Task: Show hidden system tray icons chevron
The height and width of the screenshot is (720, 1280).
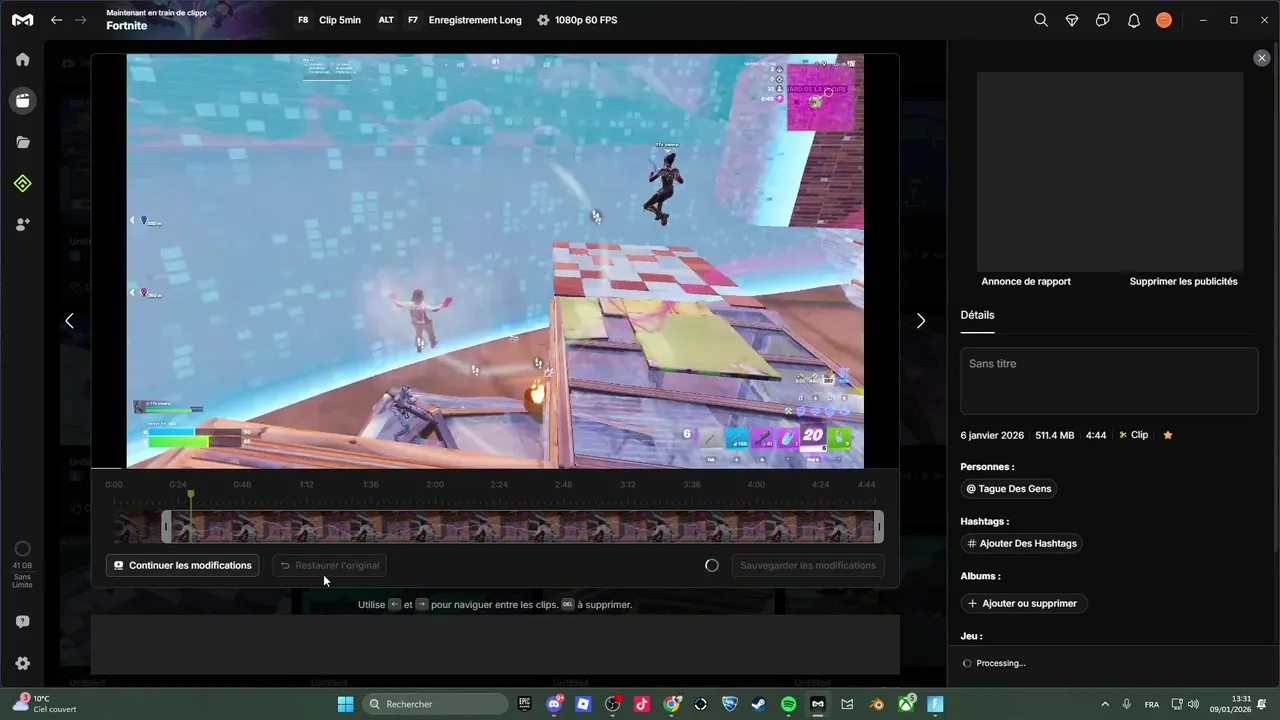Action: 1105,704
